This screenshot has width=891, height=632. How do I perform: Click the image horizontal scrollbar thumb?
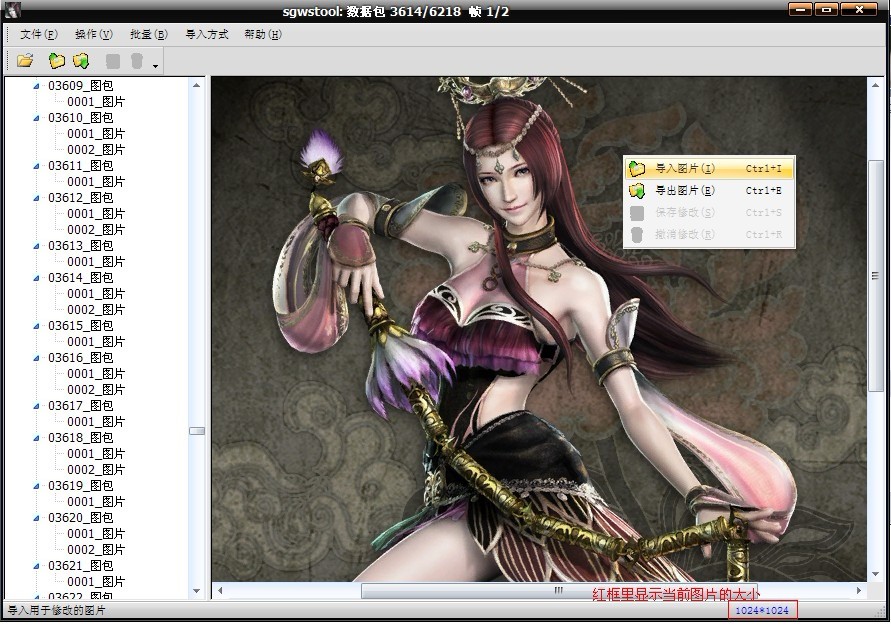pyautogui.click(x=558, y=591)
